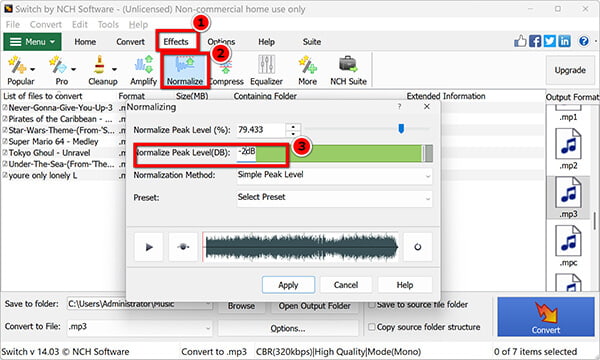The image size is (600, 360).
Task: Share on Twitter icon
Action: (549, 41)
